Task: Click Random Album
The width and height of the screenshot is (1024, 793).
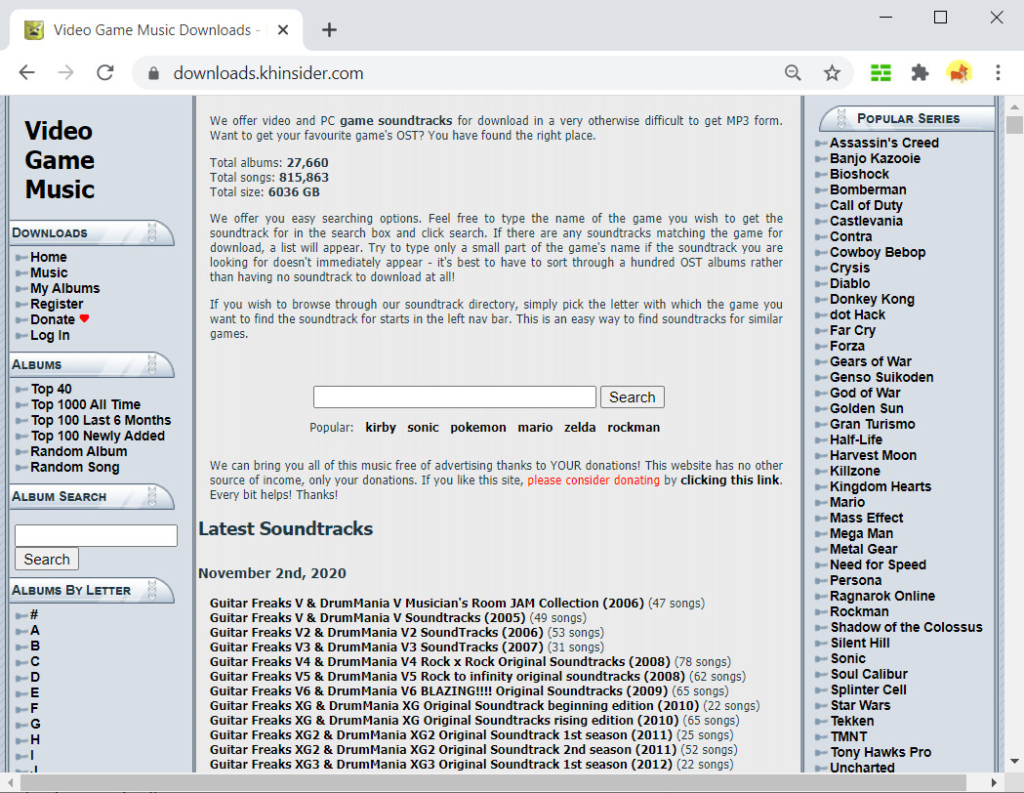Action: (78, 451)
